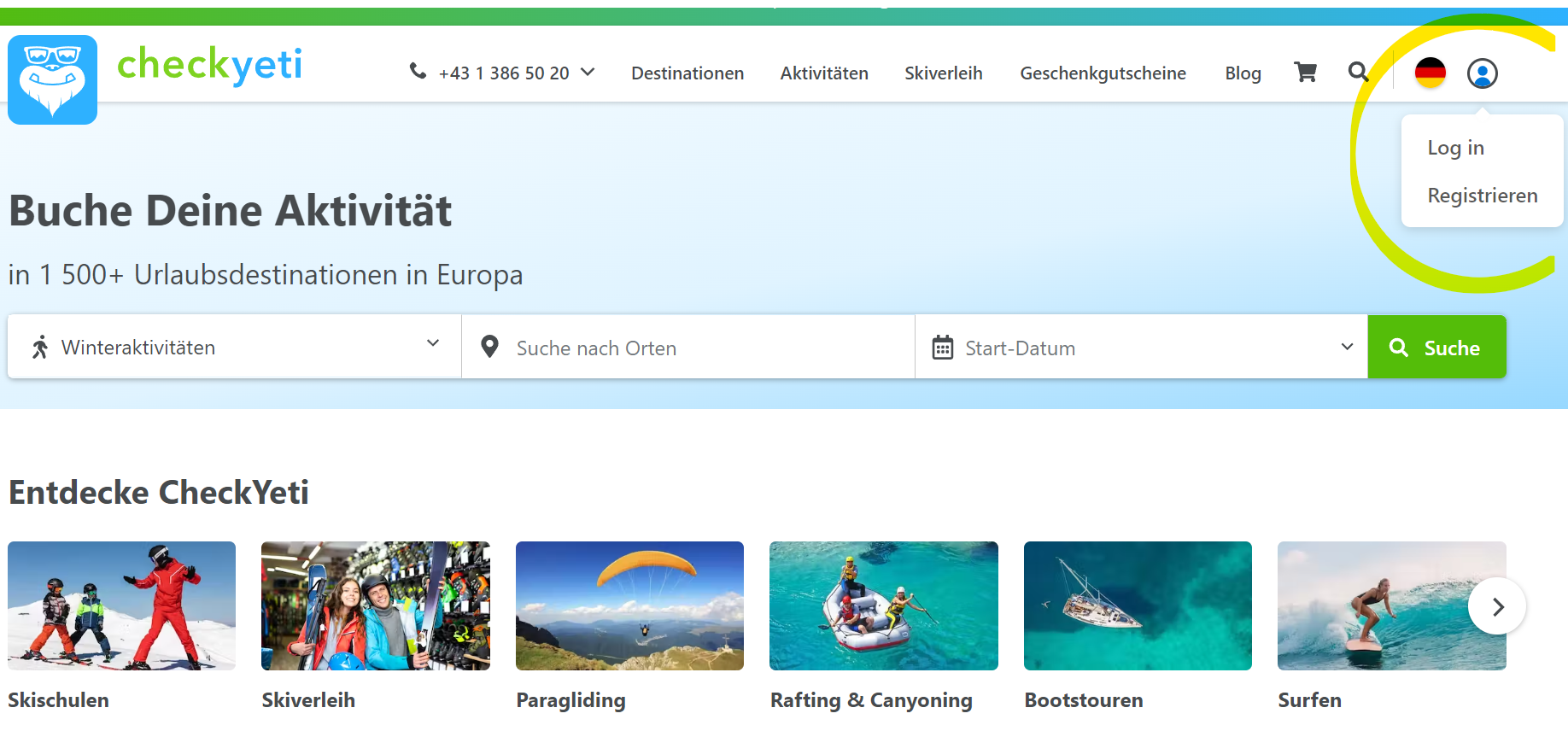Screen dimensions: 1568x731
Task: Click the Paragliding label
Action: [570, 700]
